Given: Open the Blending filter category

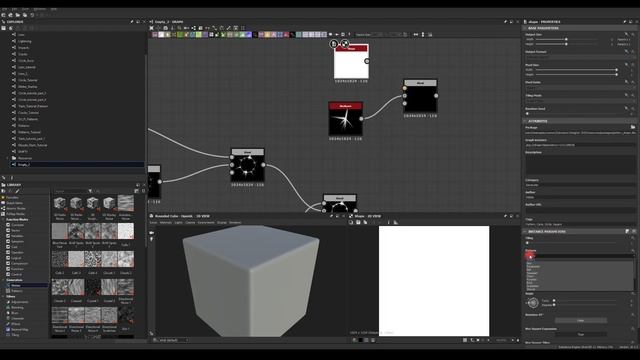Looking at the screenshot, I should click(x=17, y=307).
